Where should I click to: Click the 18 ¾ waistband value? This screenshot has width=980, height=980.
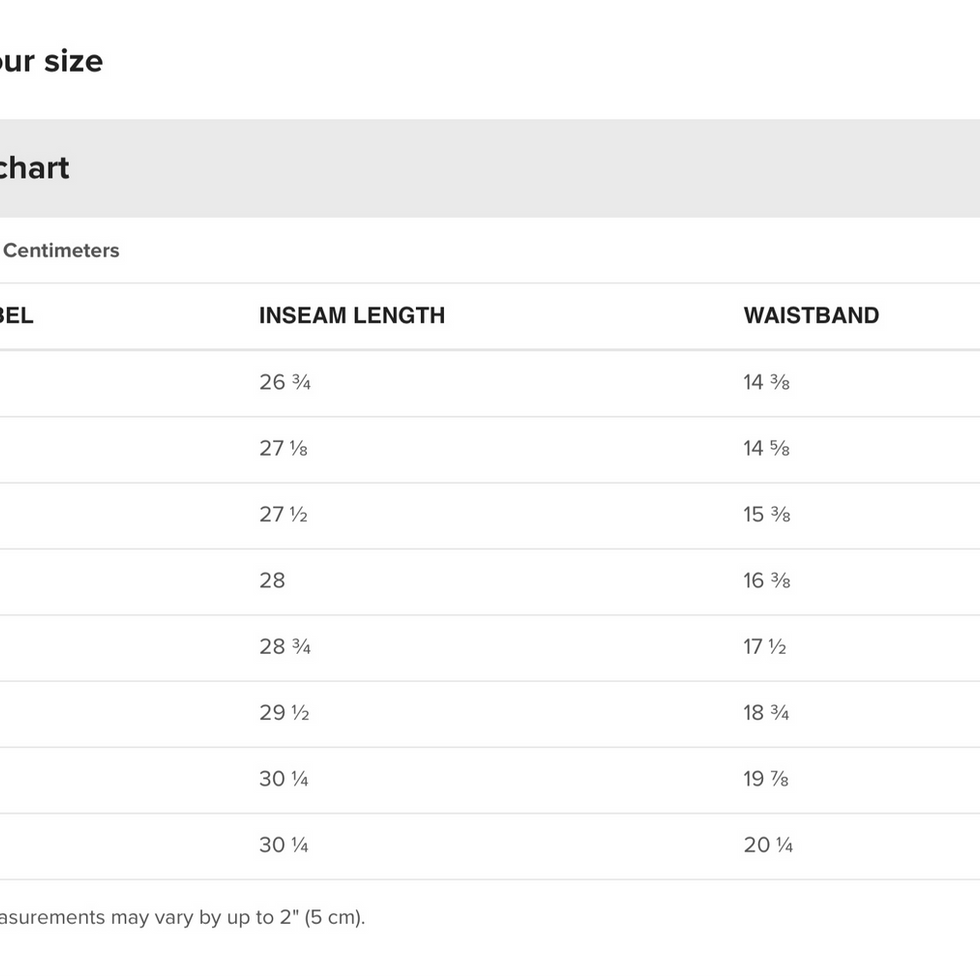click(766, 712)
